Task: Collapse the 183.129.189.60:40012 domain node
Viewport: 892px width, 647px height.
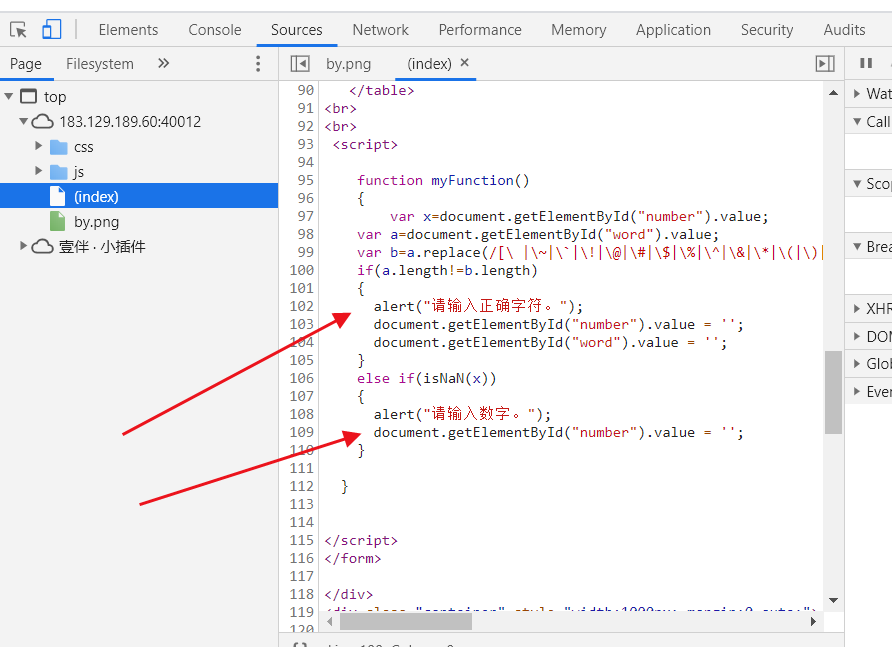Action: click(x=23, y=121)
